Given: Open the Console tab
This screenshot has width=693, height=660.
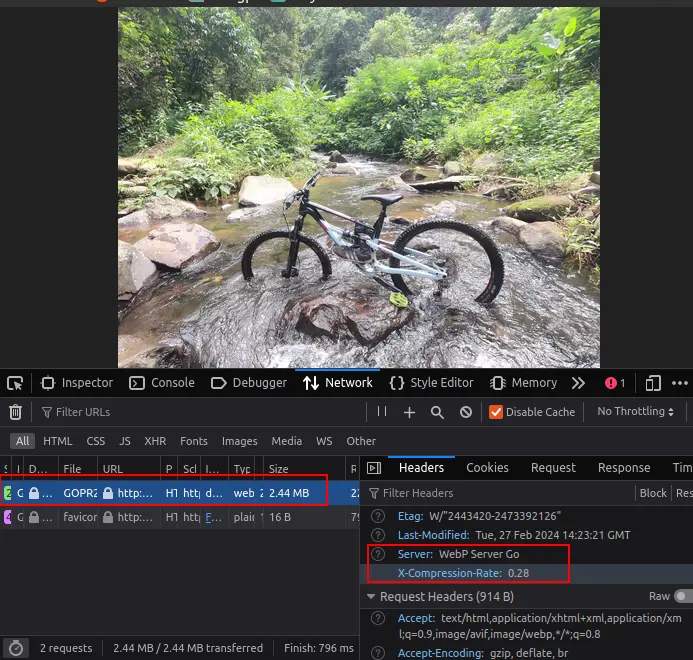Looking at the screenshot, I should click(162, 383).
